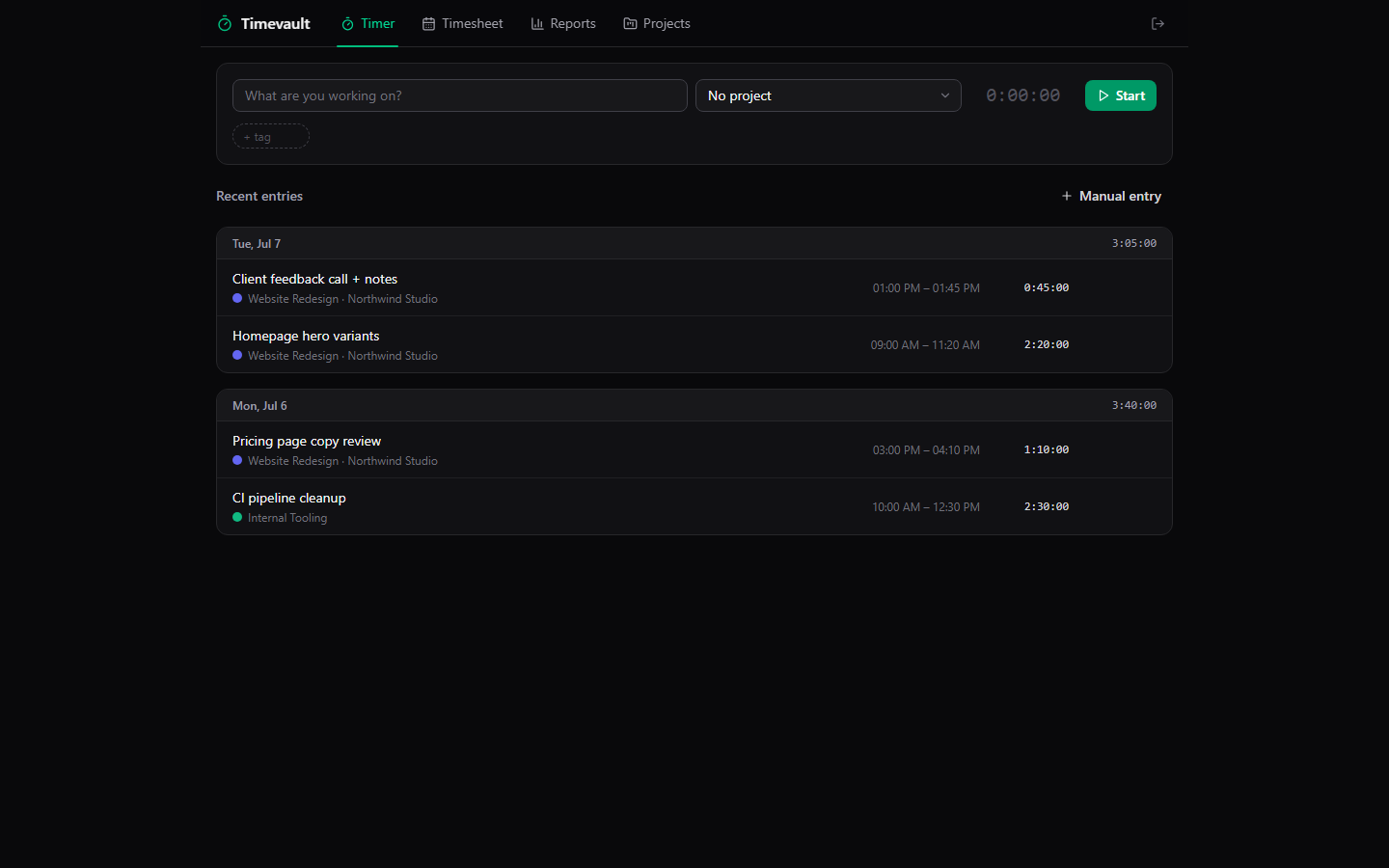Click the 'Tue, Jul 7' date header

coord(257,244)
